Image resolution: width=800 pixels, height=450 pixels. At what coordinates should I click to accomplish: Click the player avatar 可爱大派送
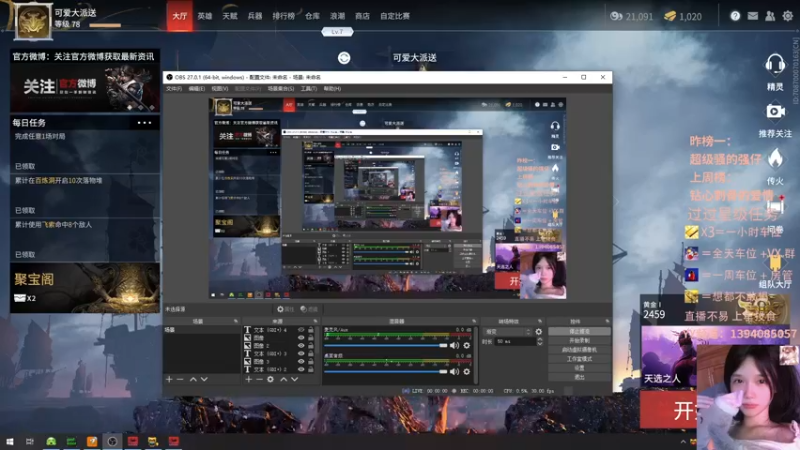[x=33, y=21]
